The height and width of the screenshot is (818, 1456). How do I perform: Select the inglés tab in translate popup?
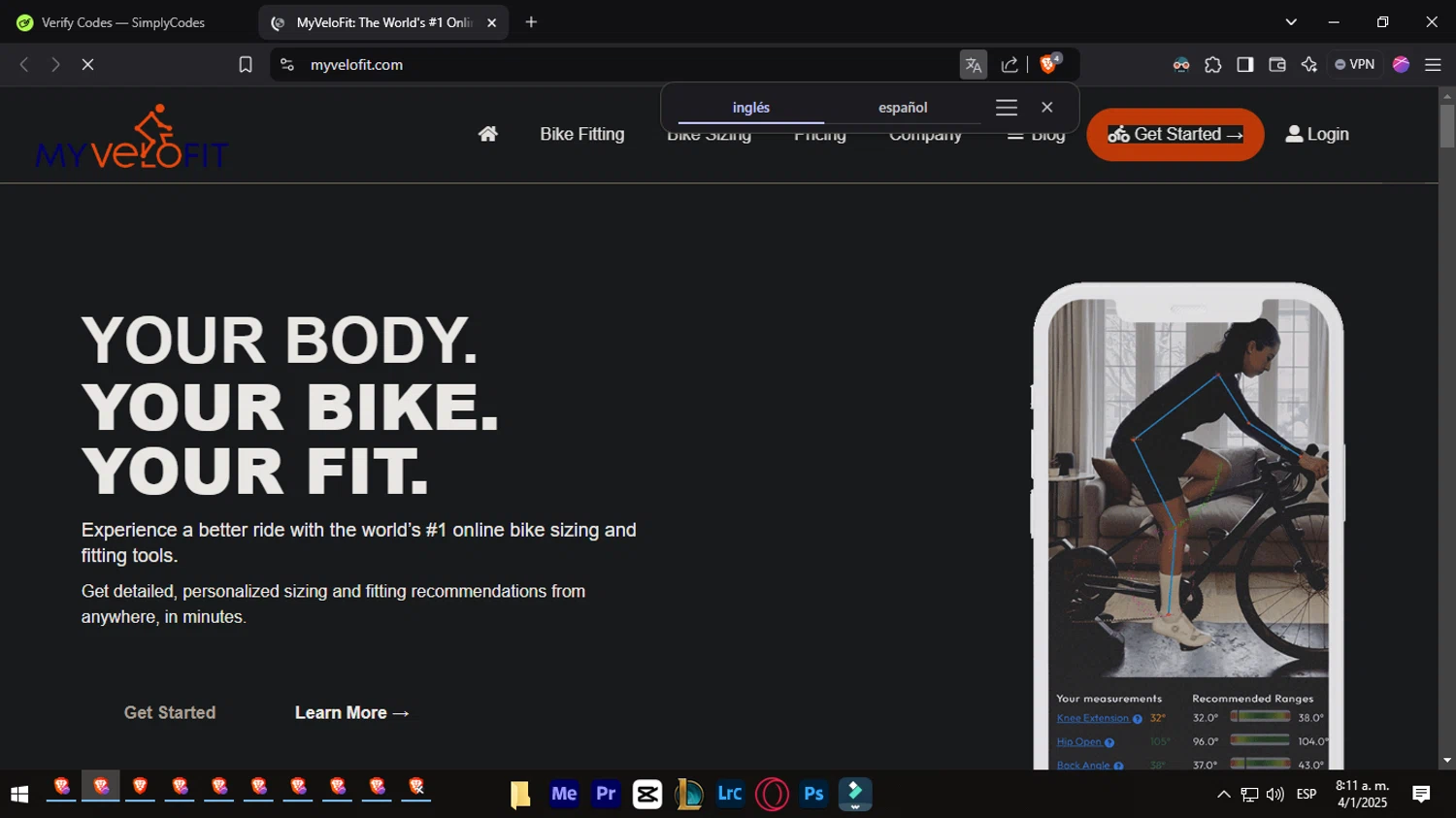pyautogui.click(x=751, y=108)
